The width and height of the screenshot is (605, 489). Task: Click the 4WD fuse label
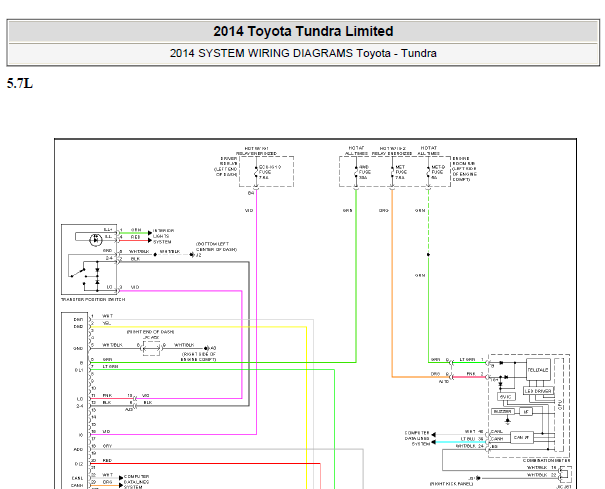364,173
